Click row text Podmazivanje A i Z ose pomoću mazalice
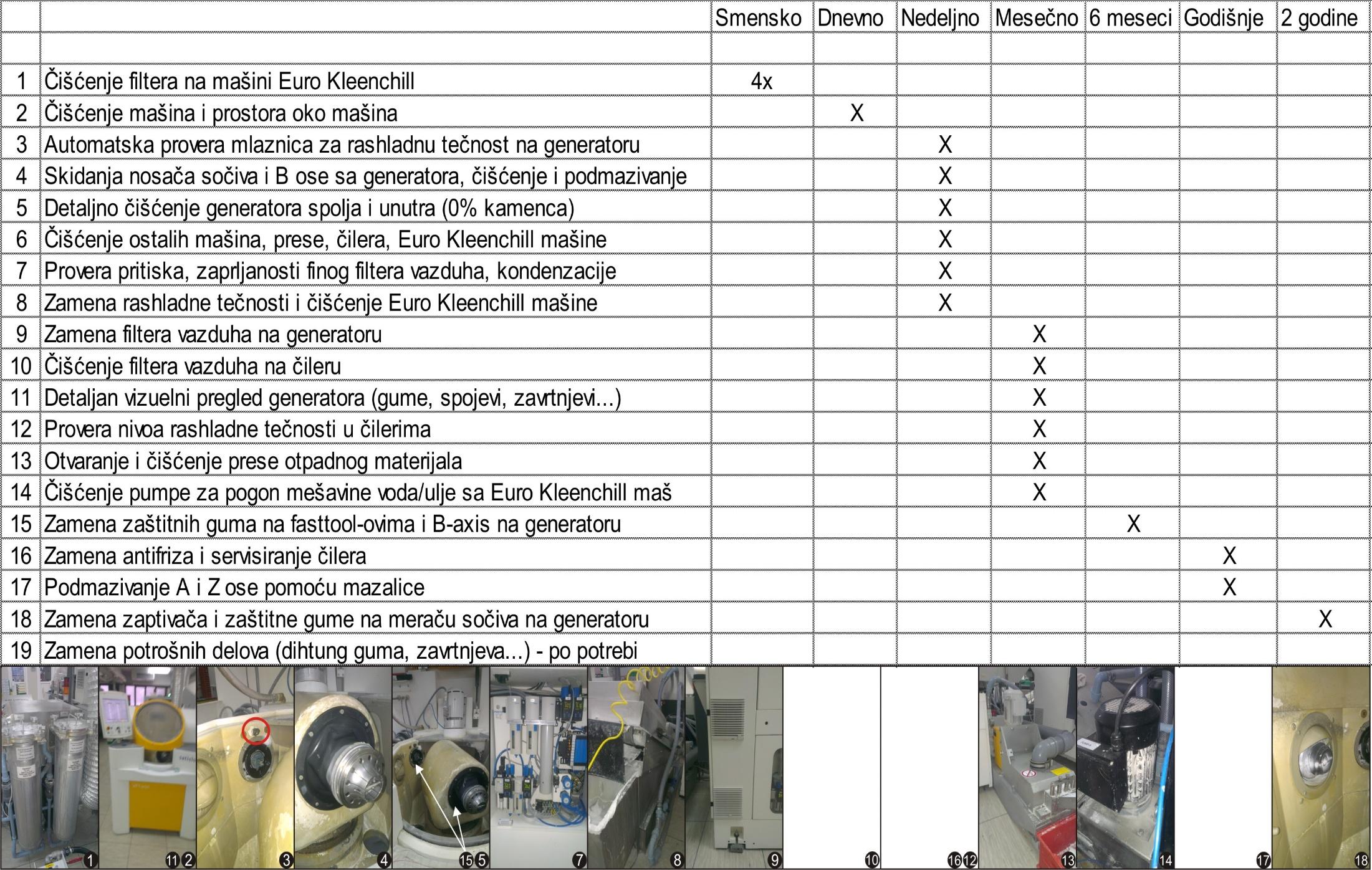This screenshot has height=870, width=1372. pyautogui.click(x=234, y=588)
